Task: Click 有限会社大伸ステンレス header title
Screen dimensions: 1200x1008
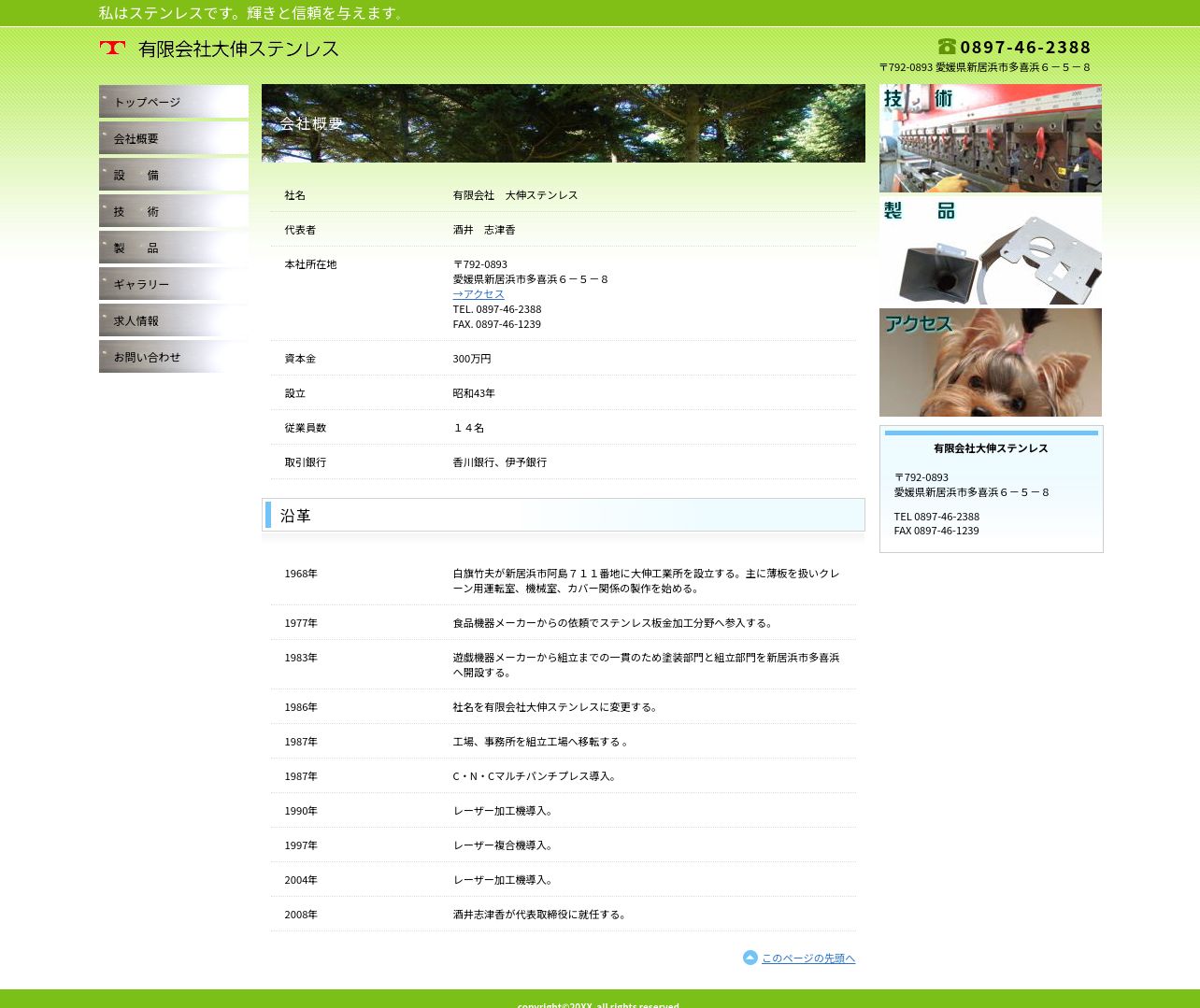Action: point(238,49)
